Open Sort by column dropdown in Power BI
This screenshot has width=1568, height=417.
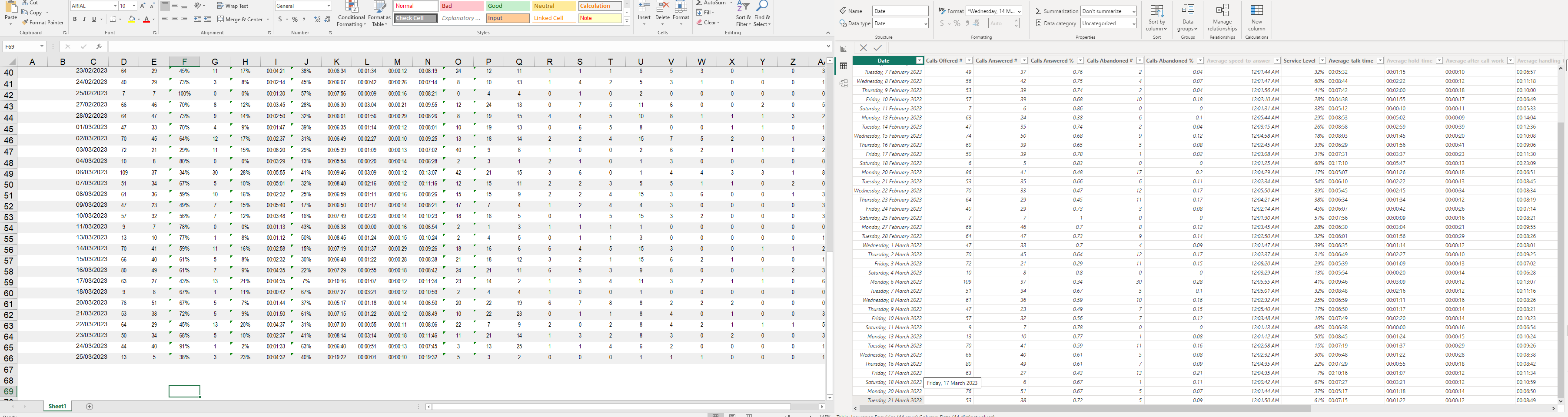[1156, 18]
